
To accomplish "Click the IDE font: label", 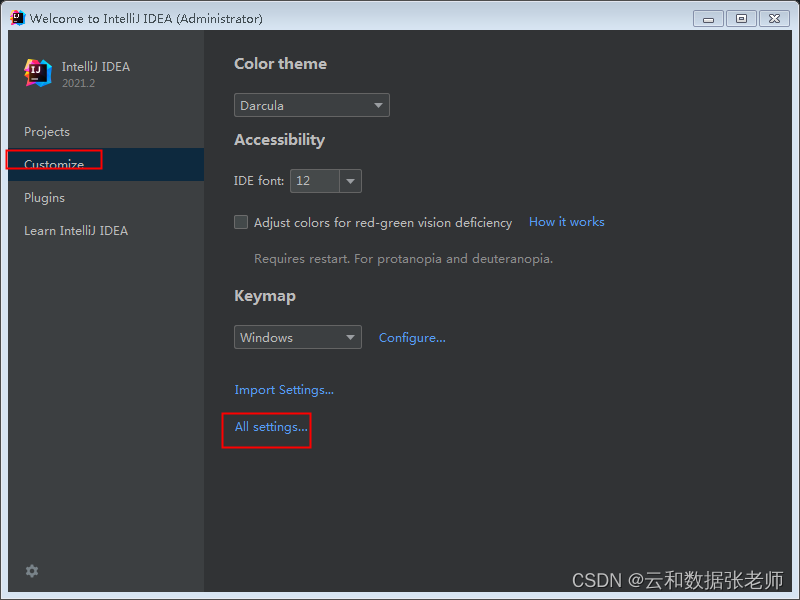I will (259, 181).
